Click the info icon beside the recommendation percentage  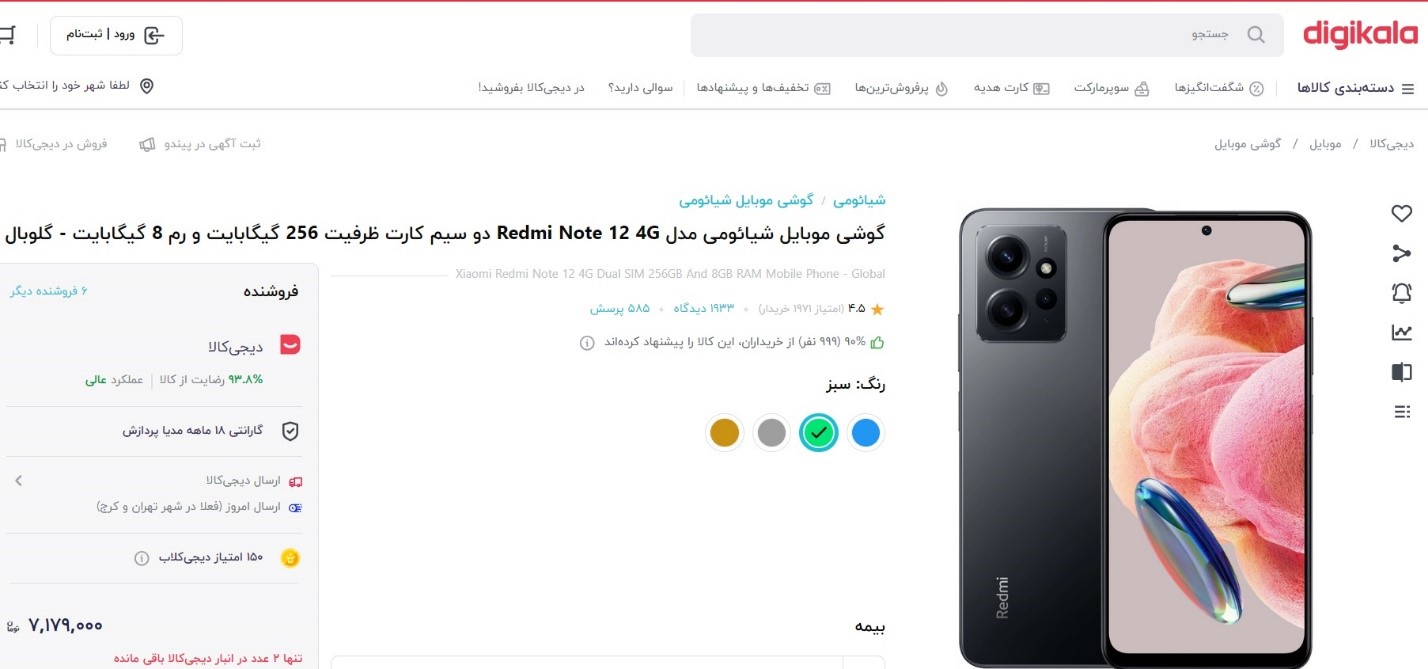(587, 342)
